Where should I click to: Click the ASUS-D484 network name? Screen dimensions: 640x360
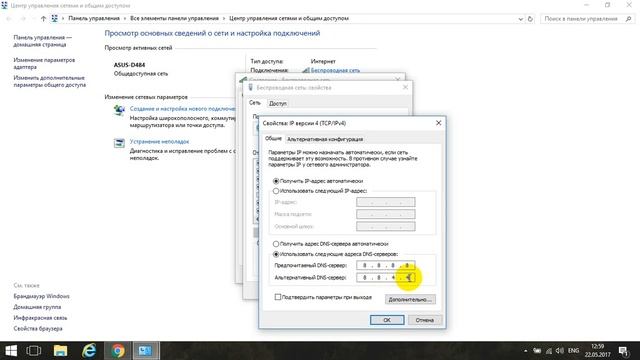click(x=129, y=65)
